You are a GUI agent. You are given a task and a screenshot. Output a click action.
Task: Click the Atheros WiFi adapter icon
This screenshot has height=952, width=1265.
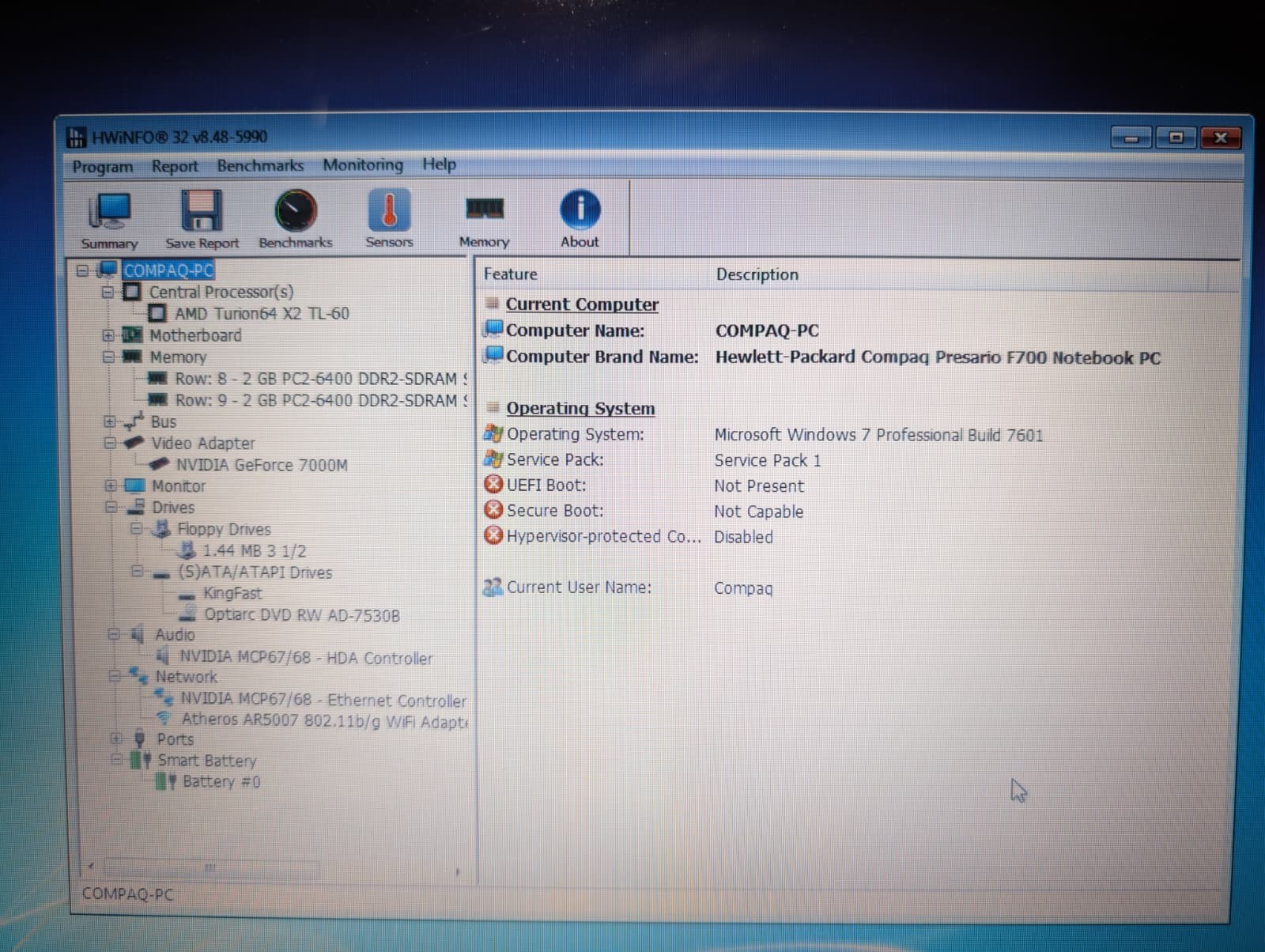pyautogui.click(x=164, y=719)
